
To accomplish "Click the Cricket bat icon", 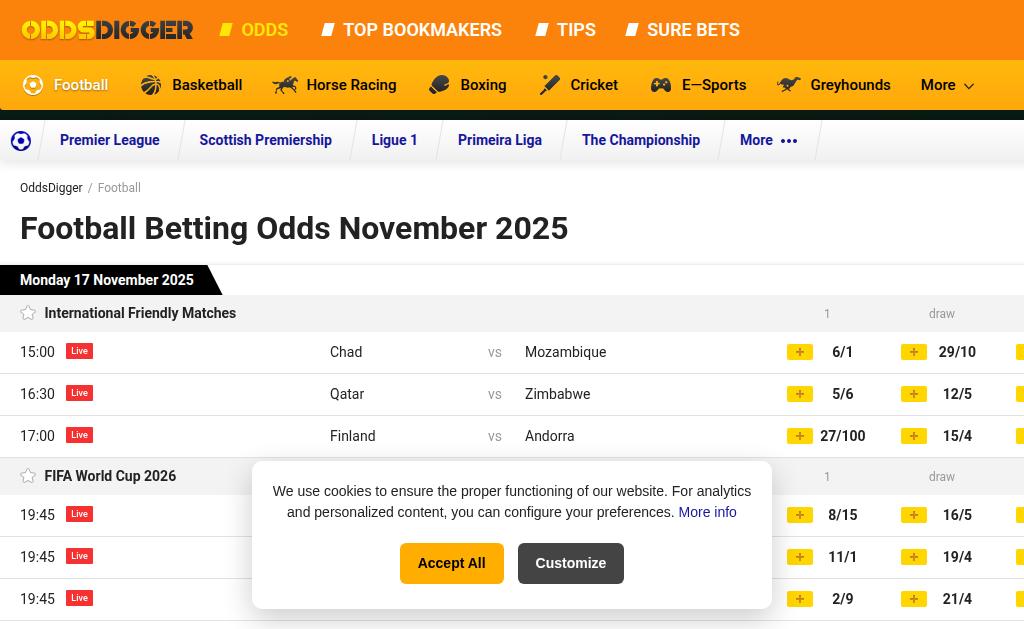I will tap(550, 85).
